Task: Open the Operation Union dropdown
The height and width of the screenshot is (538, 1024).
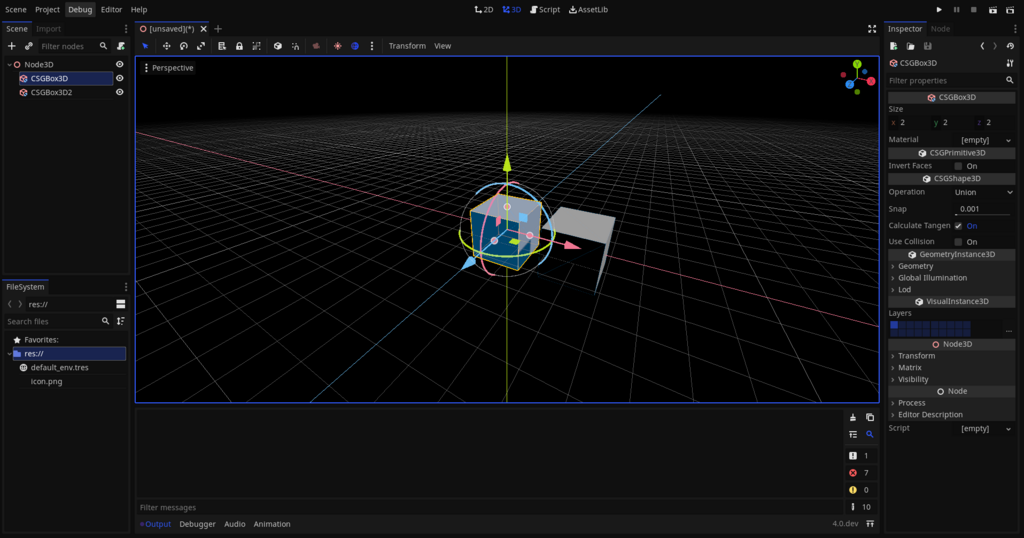Action: 984,192
